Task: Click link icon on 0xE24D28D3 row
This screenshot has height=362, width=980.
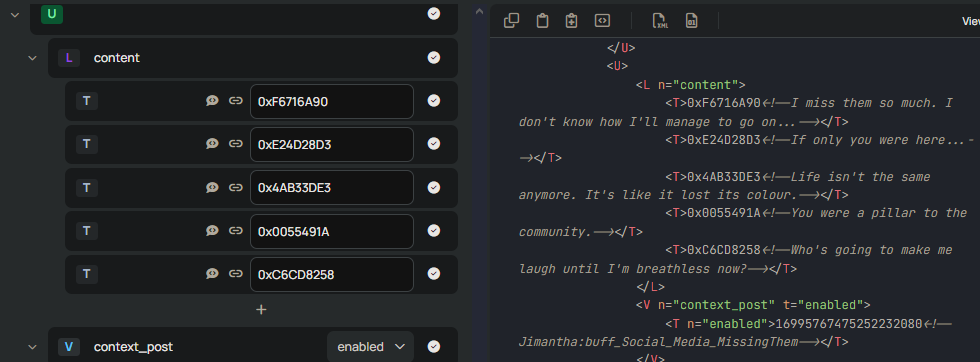Action: [236, 144]
